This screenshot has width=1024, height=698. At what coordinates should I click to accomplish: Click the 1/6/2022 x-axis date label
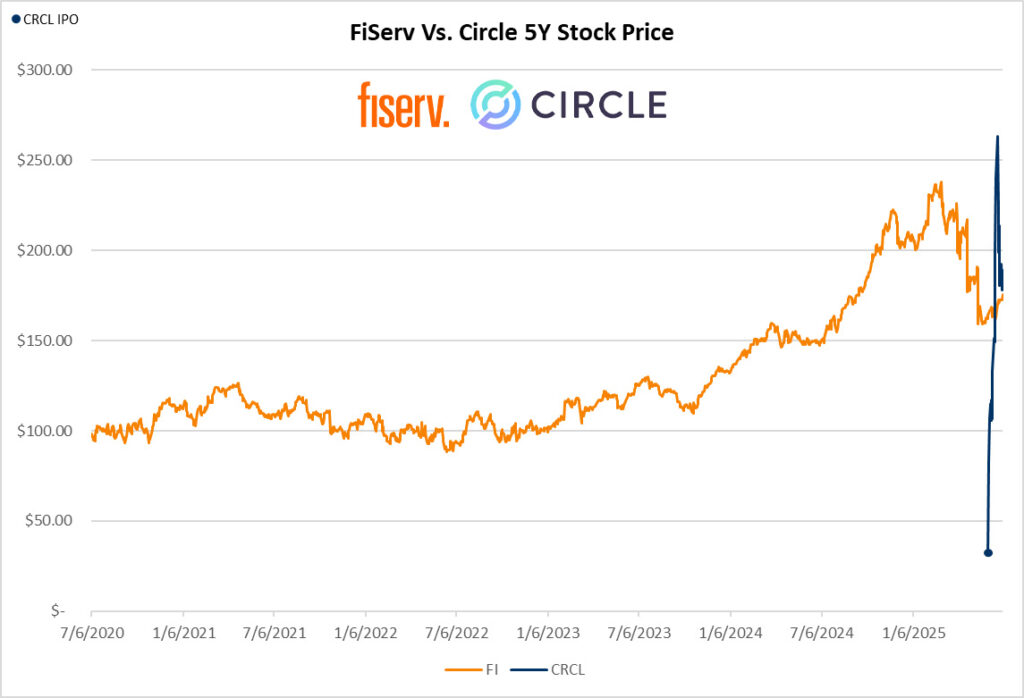(365, 633)
